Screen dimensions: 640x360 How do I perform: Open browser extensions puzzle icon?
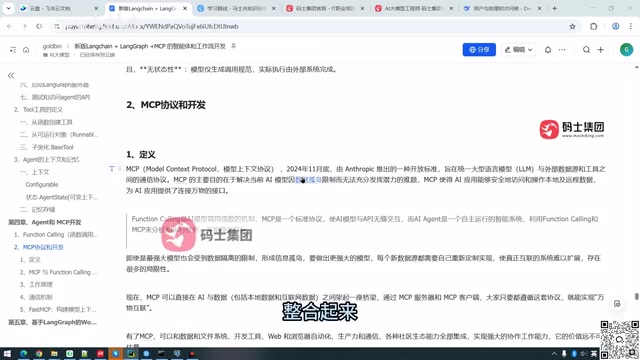tap(593, 27)
